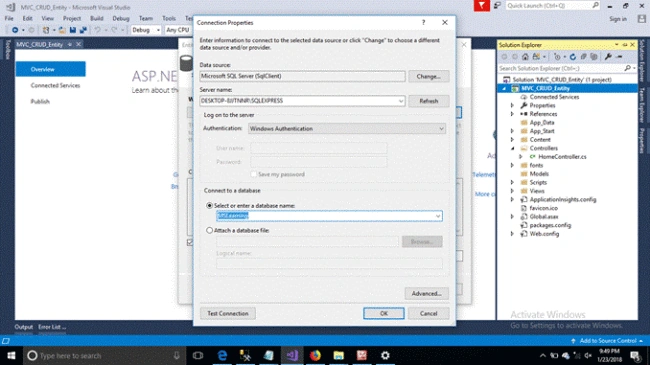This screenshot has width=650, height=365.
Task: Click Save icon in Visual Studio toolbar
Action: click(x=73, y=30)
